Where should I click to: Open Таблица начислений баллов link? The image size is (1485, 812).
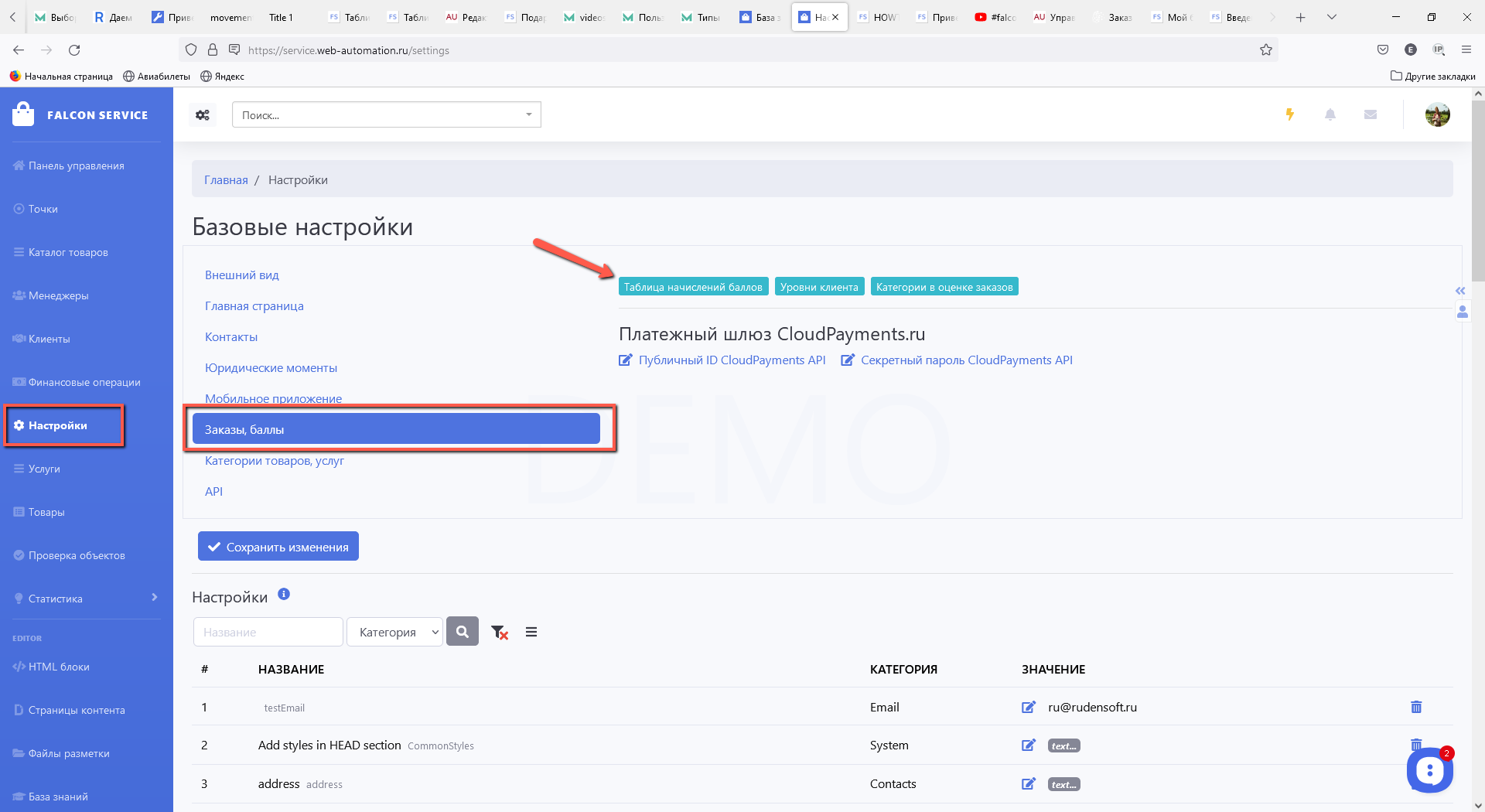click(693, 287)
